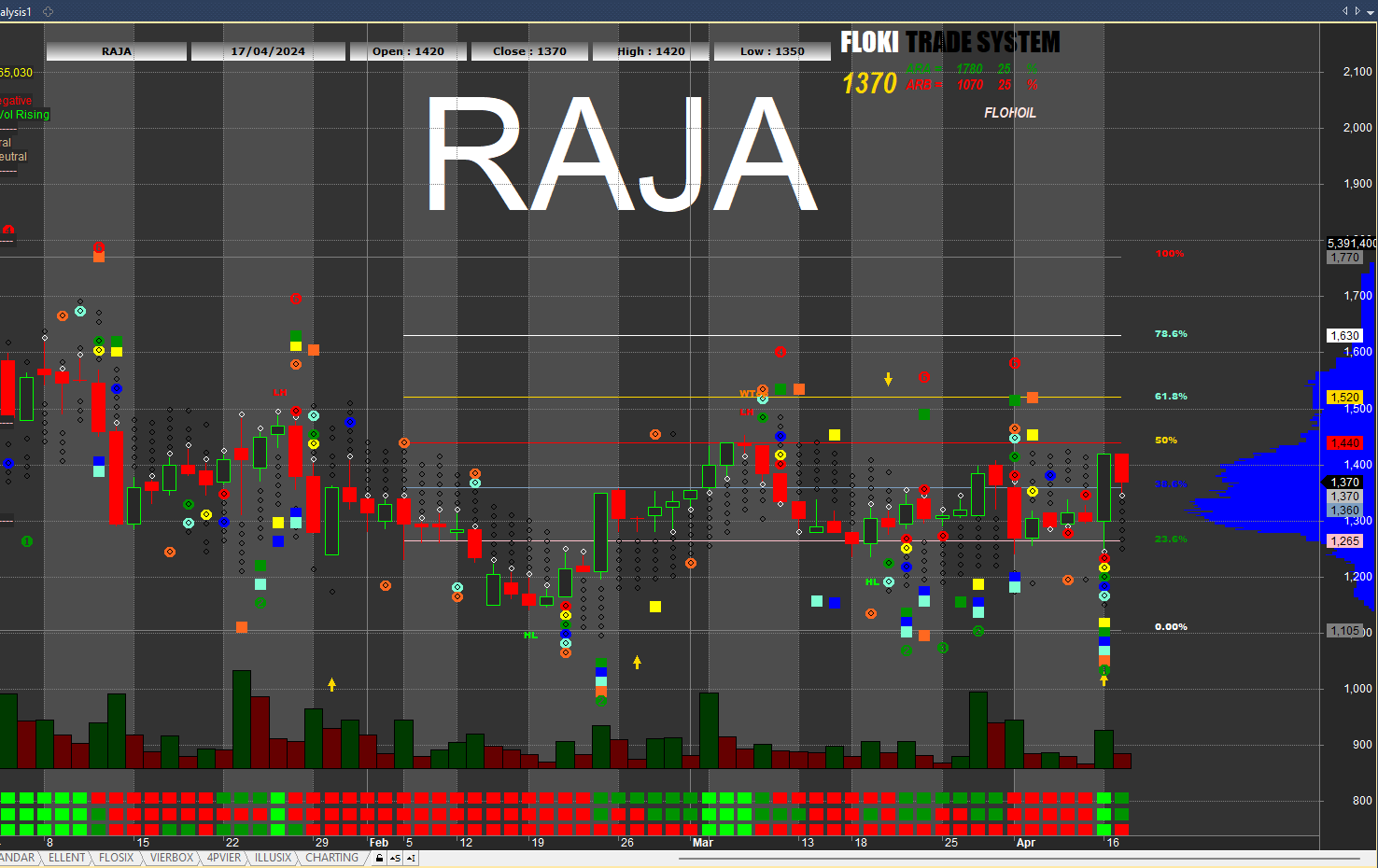
Task: Click the I arrow icon in bottom bar
Action: [x=411, y=858]
